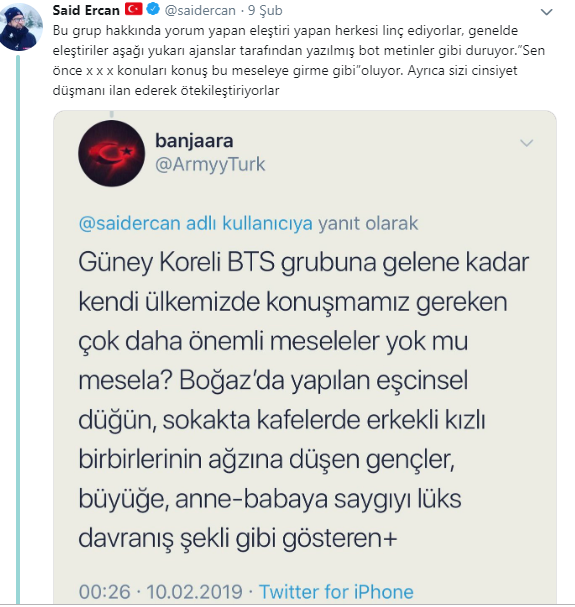The height and width of the screenshot is (607, 575).
Task: Click the Said Ercan display name
Action: 86,10
